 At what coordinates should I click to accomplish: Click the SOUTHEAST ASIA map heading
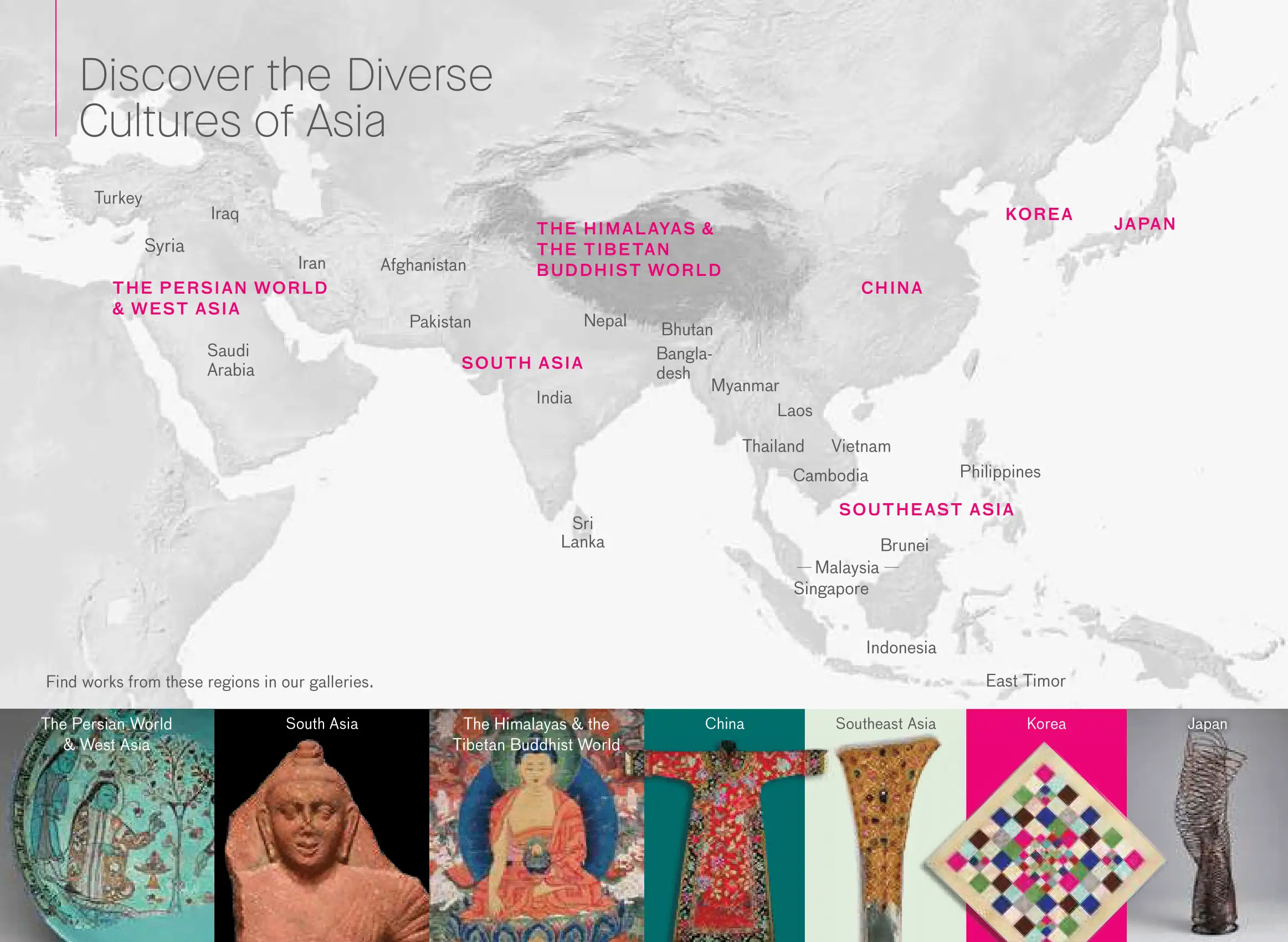tap(927, 509)
